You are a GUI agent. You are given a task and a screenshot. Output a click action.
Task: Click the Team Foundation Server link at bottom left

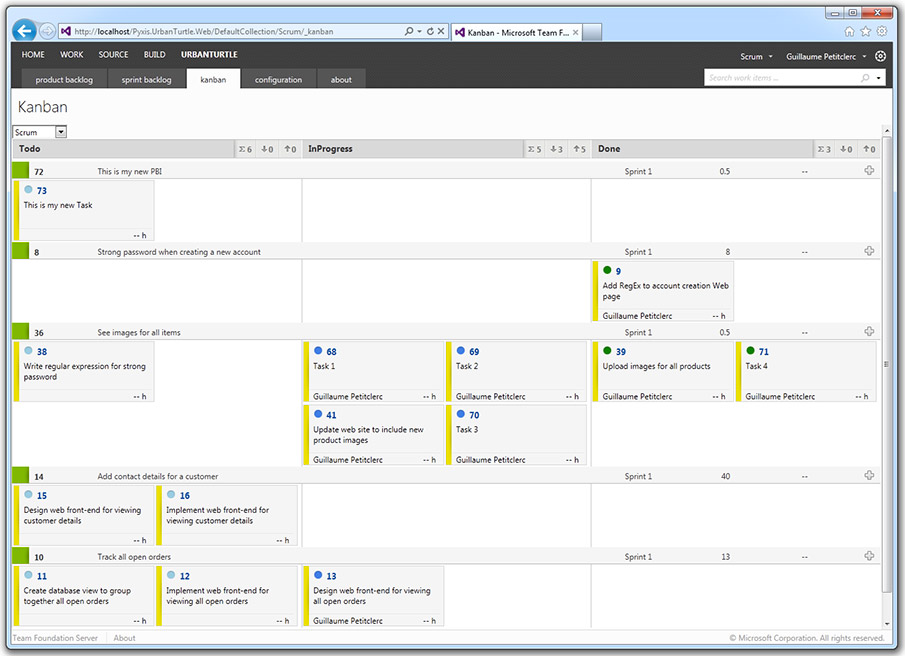pyautogui.click(x=55, y=637)
